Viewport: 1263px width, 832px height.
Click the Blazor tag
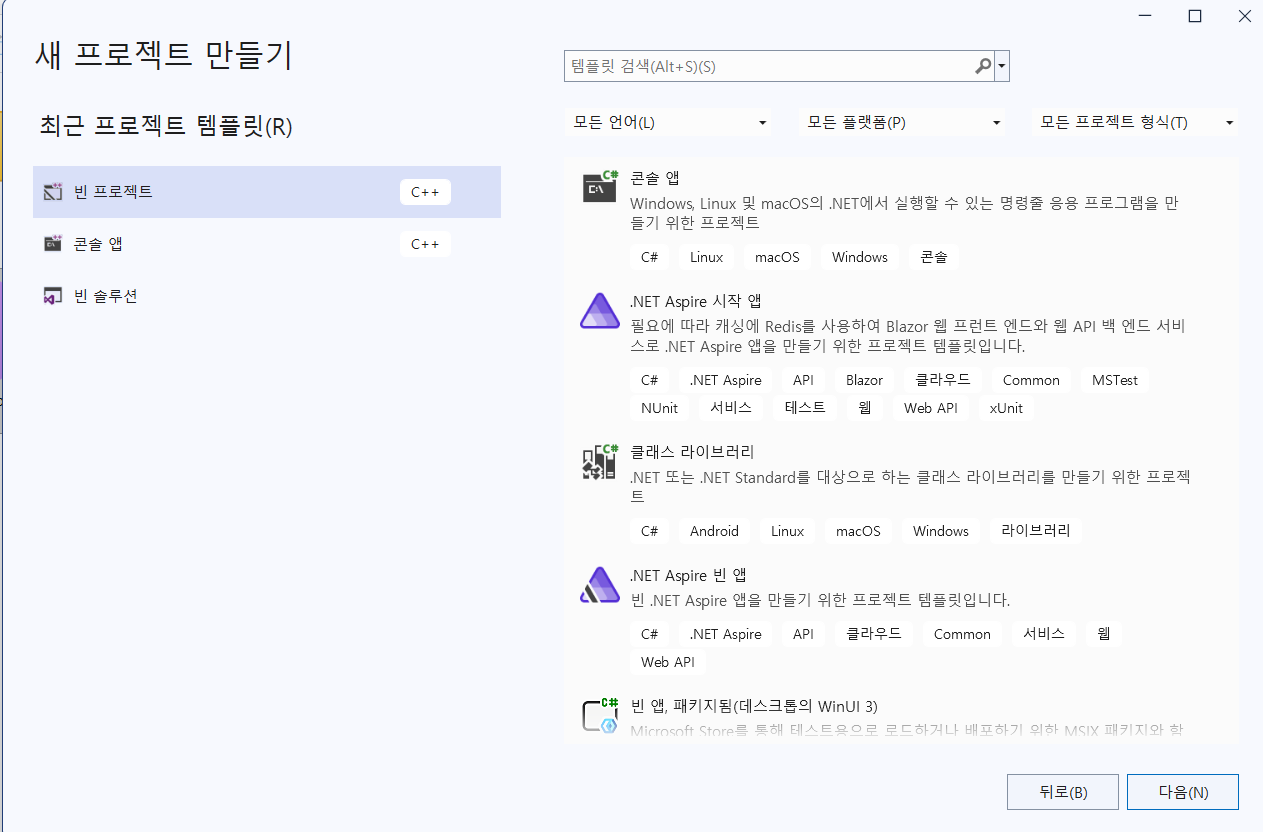click(x=864, y=380)
